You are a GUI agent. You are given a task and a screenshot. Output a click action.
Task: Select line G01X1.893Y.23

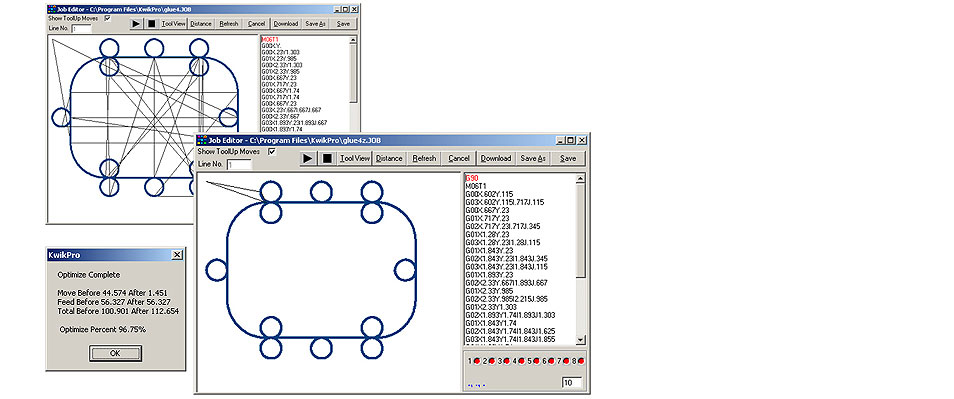pyautogui.click(x=489, y=274)
